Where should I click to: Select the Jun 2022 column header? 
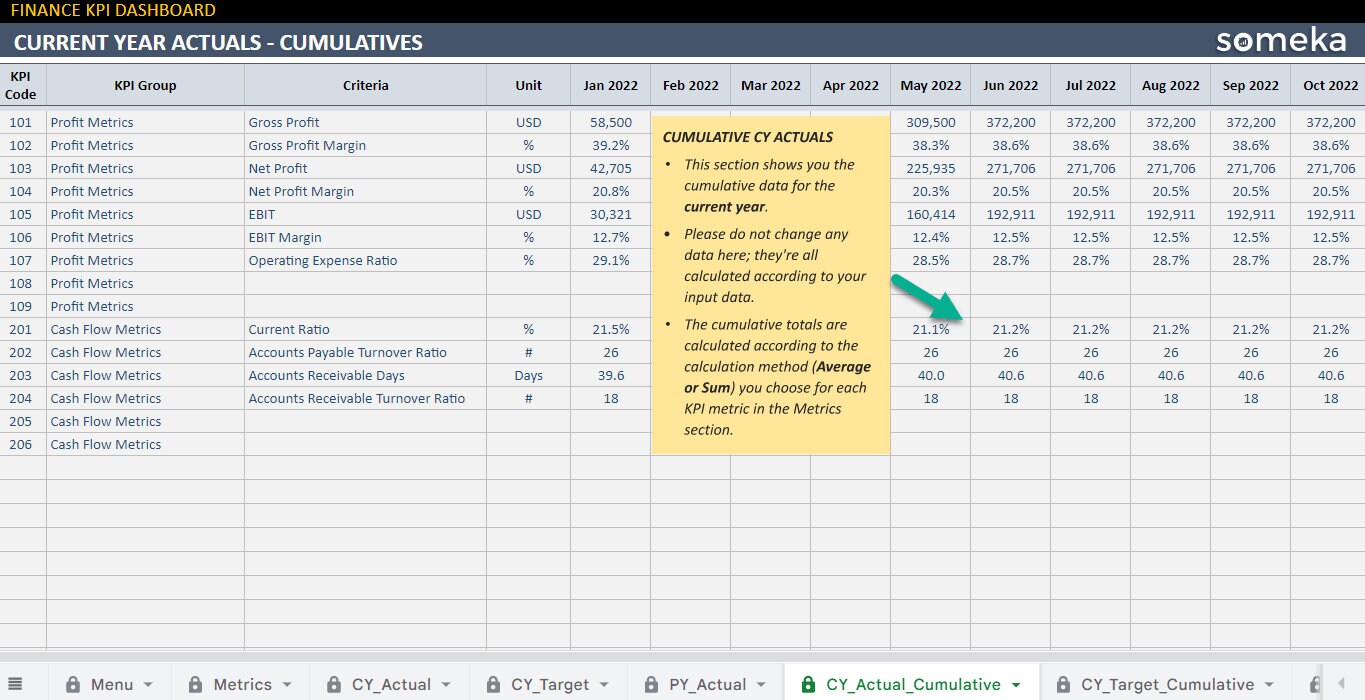(x=1010, y=85)
